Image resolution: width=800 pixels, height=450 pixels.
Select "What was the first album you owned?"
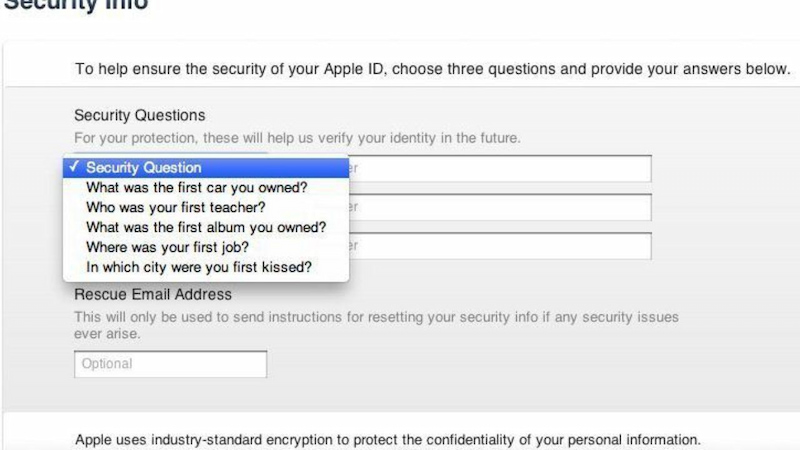click(x=206, y=227)
